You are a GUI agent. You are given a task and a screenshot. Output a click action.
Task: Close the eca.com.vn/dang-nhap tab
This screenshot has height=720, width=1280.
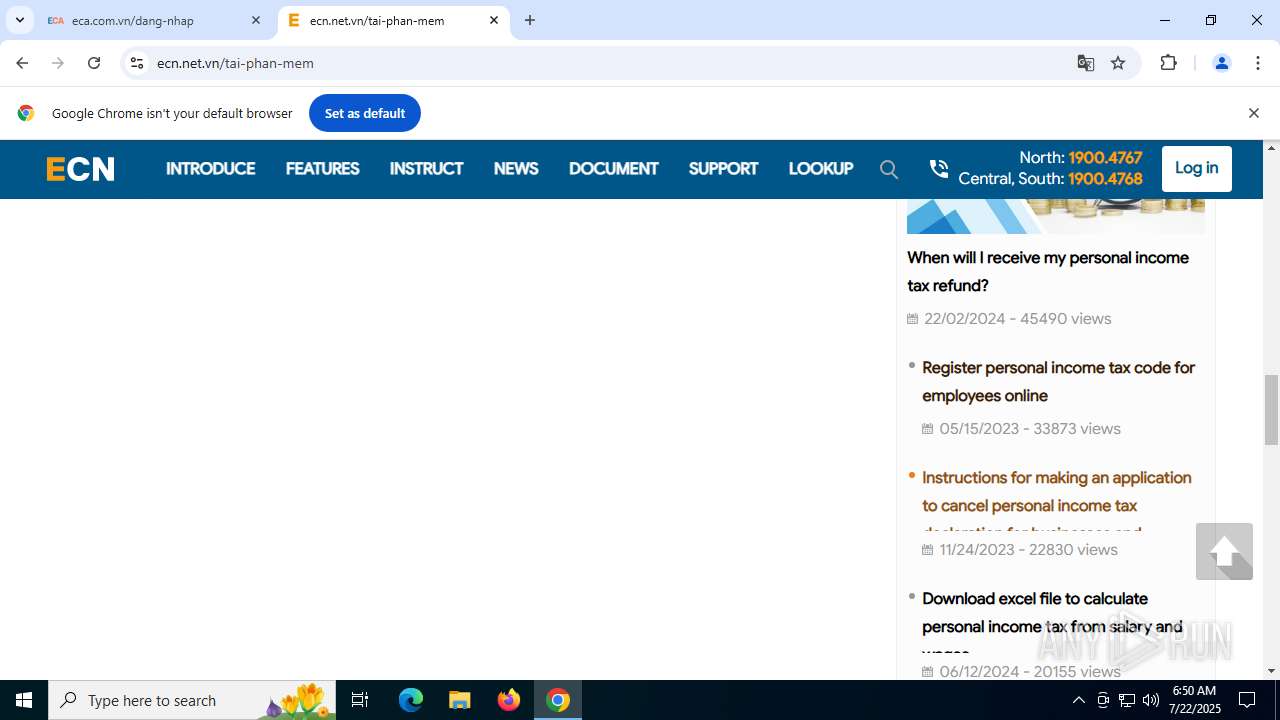(256, 20)
